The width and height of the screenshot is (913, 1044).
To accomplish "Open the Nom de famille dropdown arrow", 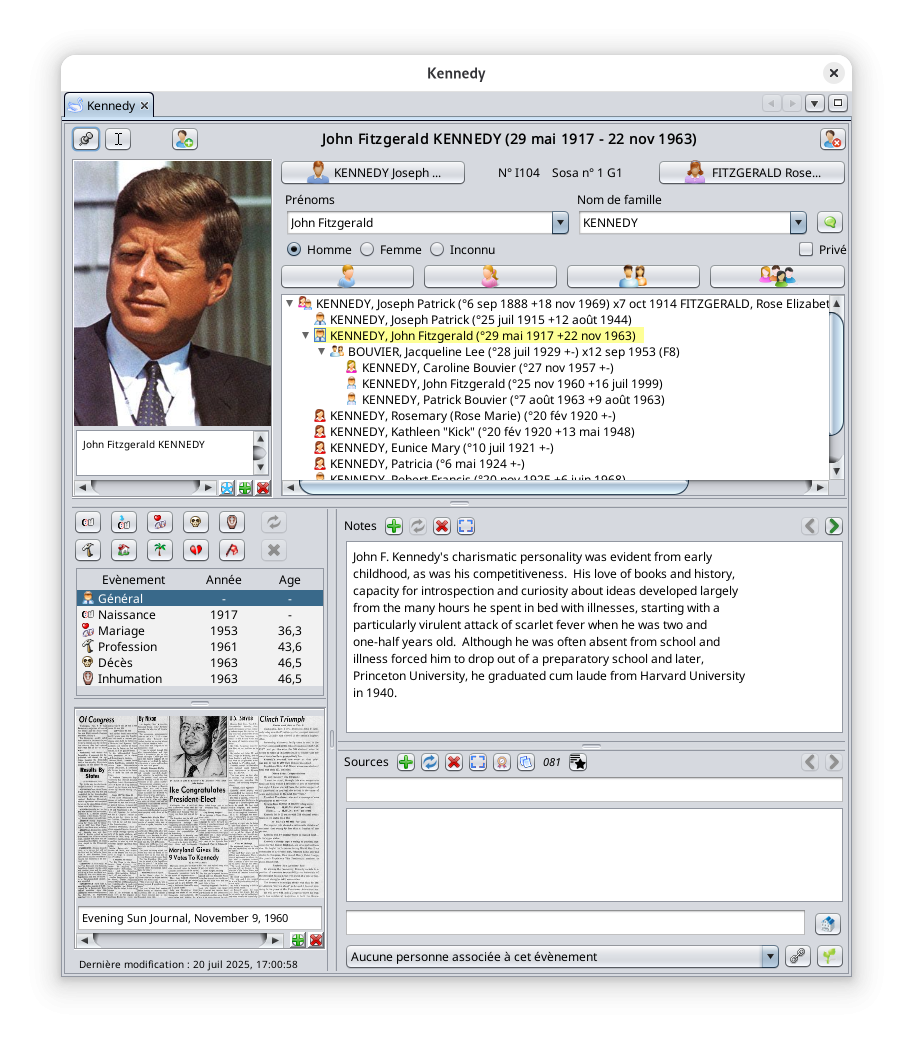I will coord(798,223).
